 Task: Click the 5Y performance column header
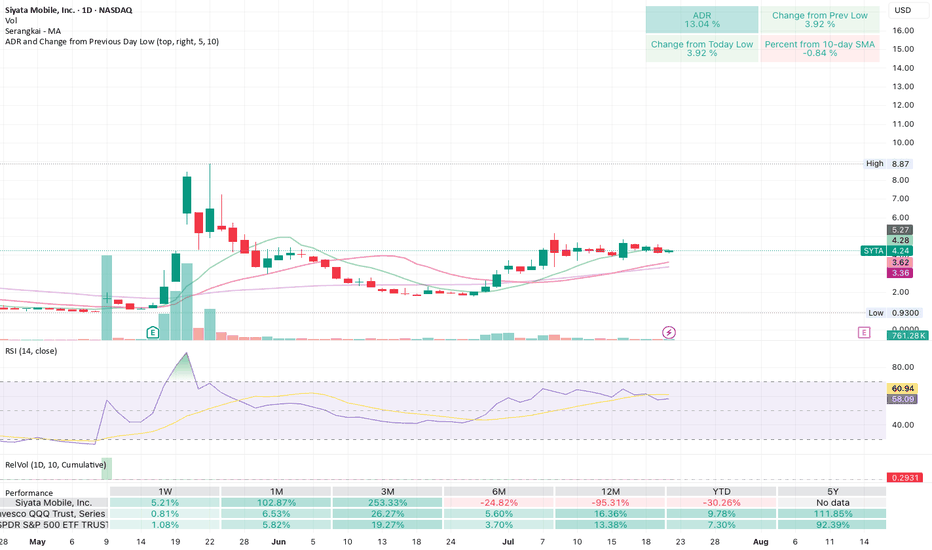(833, 492)
